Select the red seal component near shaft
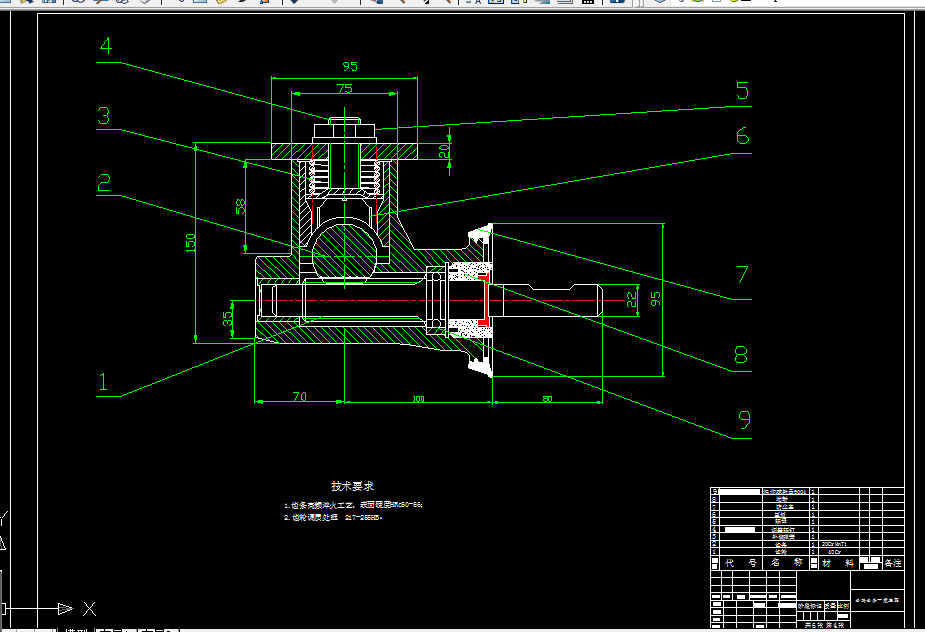 (x=484, y=300)
